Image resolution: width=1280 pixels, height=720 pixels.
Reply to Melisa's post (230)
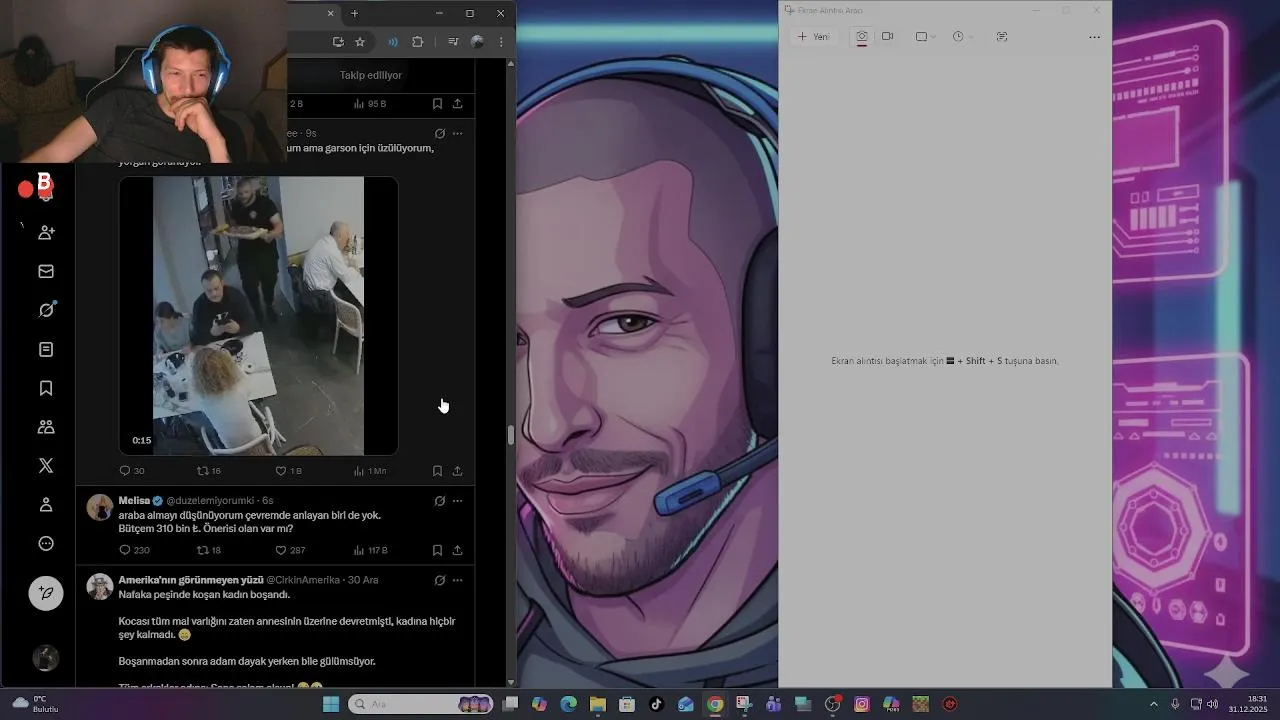point(134,550)
